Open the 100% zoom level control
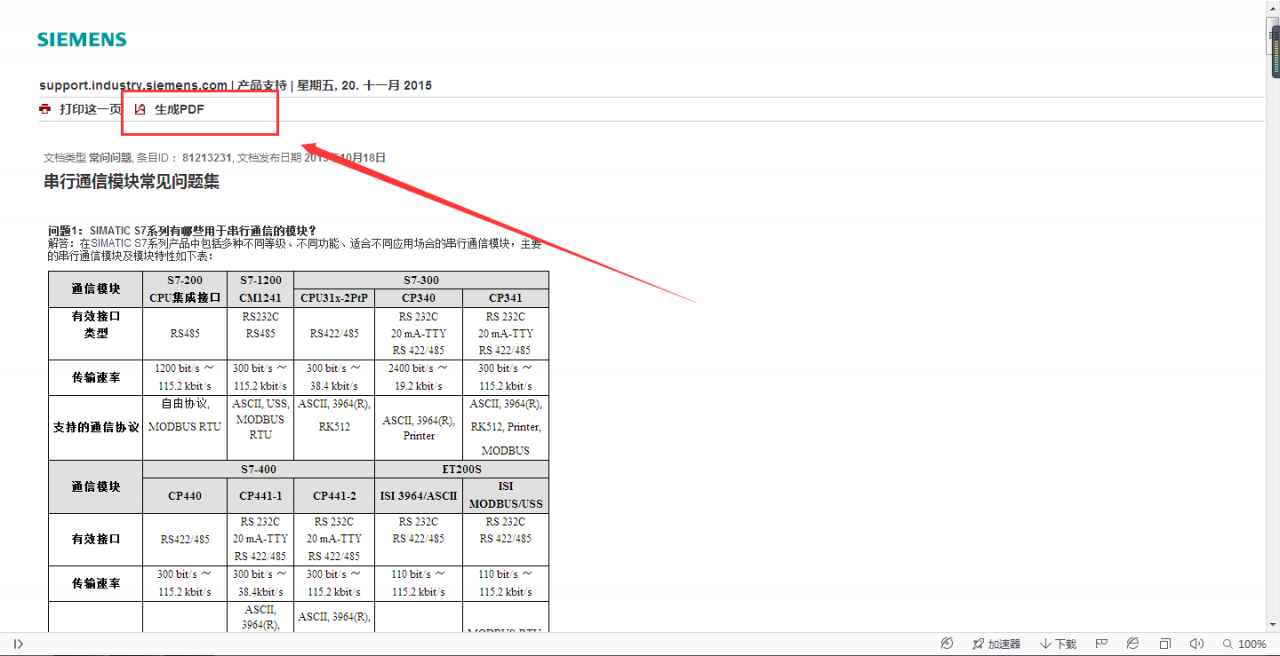The height and width of the screenshot is (656, 1280). click(x=1252, y=644)
